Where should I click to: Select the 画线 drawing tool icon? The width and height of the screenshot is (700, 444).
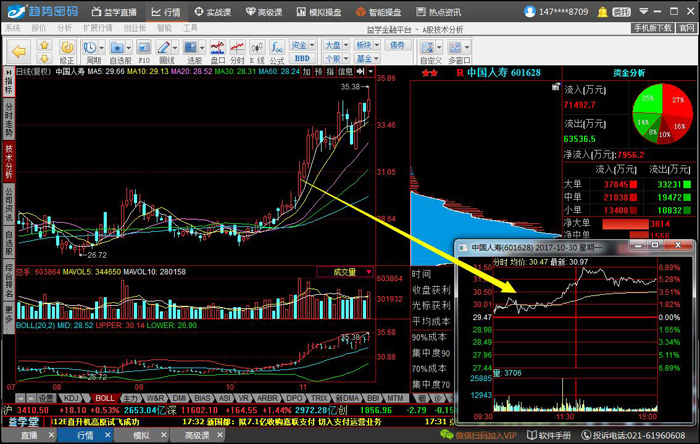tap(167, 51)
